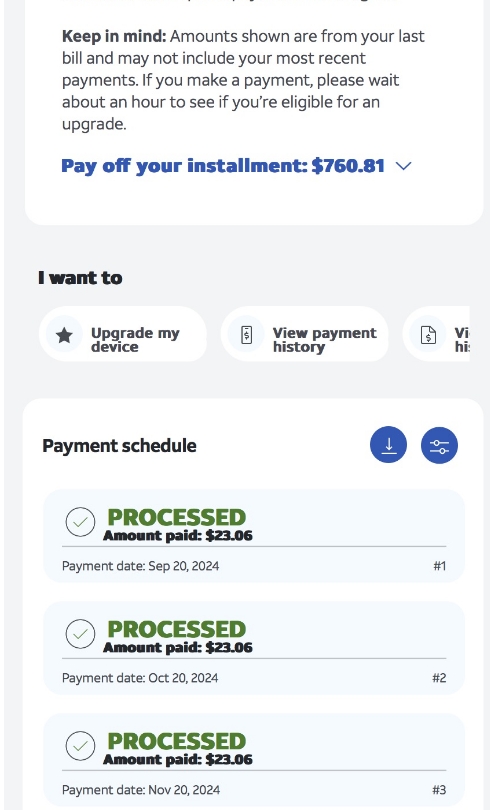Click the I want to heading
490x810 pixels.
(80, 278)
